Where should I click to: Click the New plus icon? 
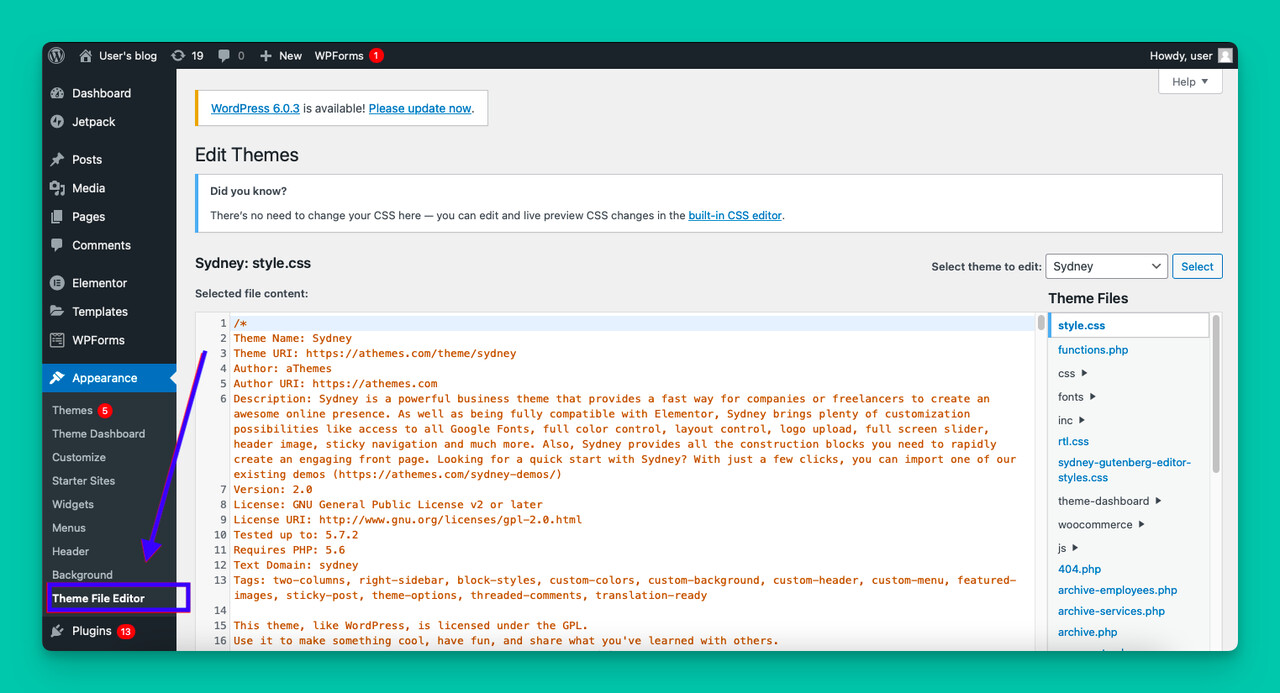[x=266, y=56]
